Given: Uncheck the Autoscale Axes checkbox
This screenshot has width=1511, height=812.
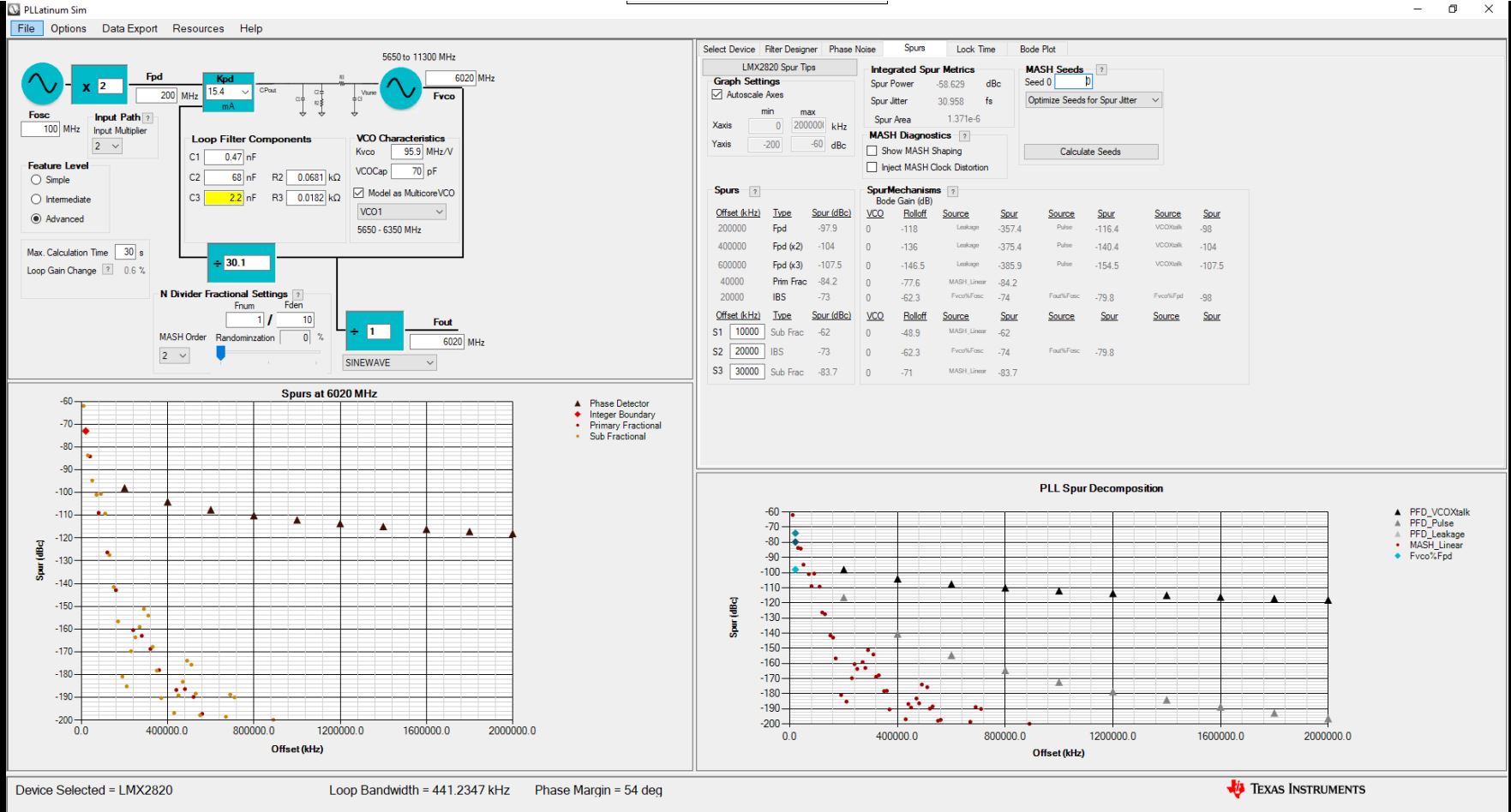Looking at the screenshot, I should pos(717,95).
